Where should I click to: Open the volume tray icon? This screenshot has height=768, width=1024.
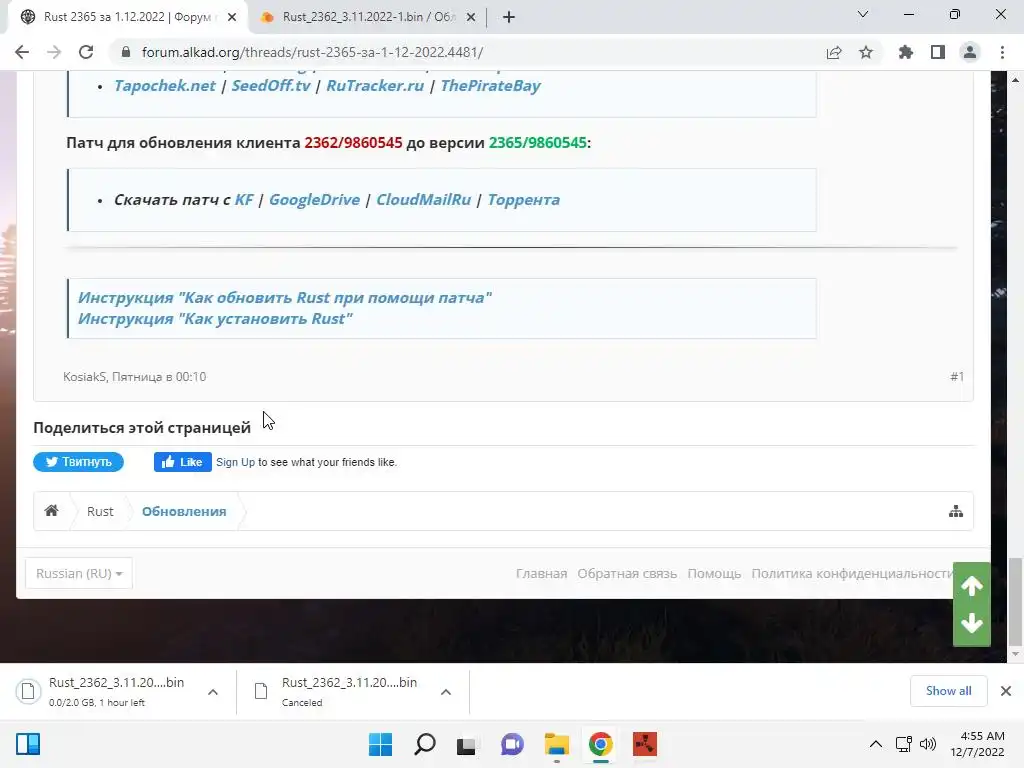tap(927, 744)
